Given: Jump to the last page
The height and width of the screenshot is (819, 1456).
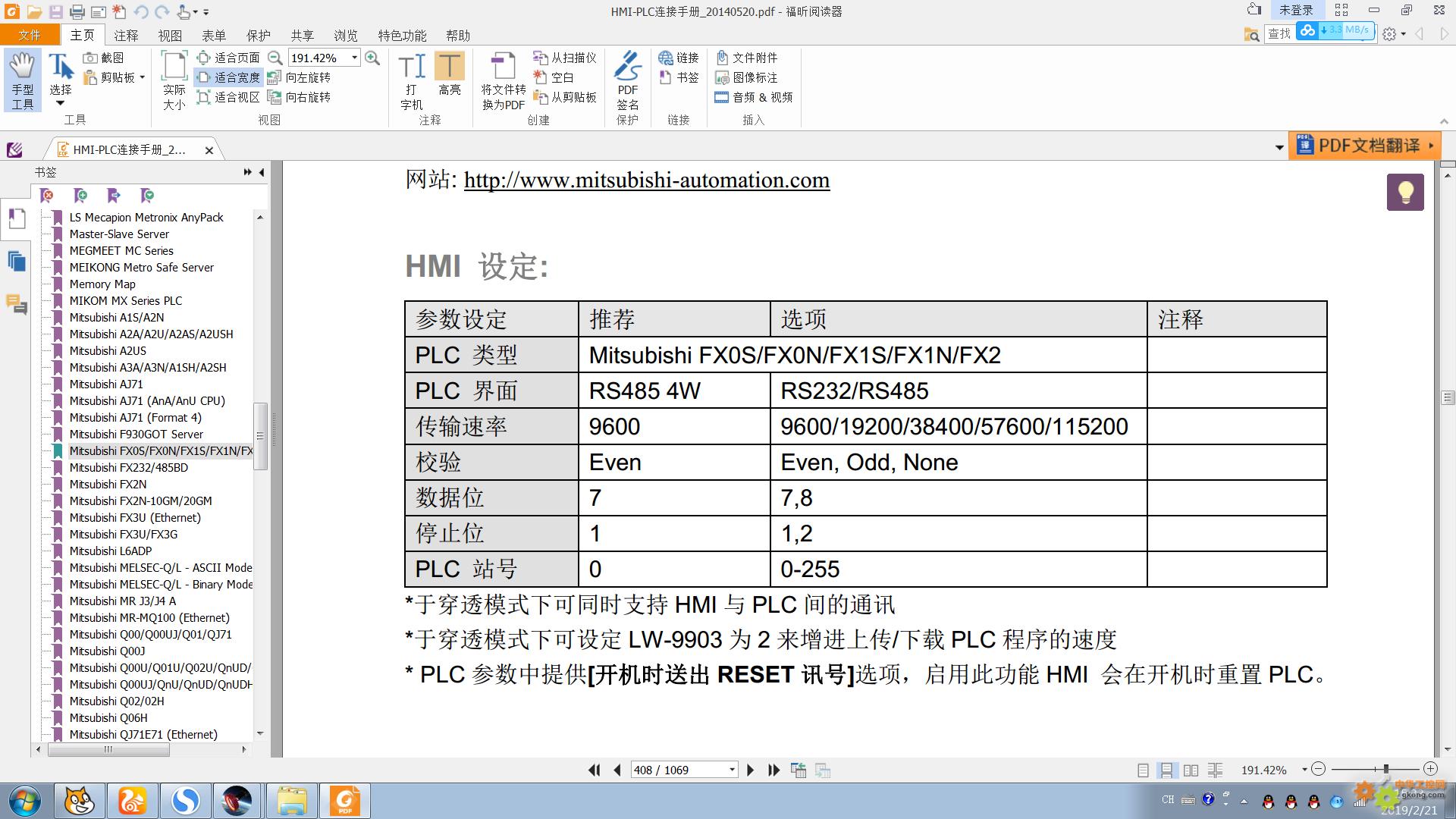Looking at the screenshot, I should click(x=773, y=770).
